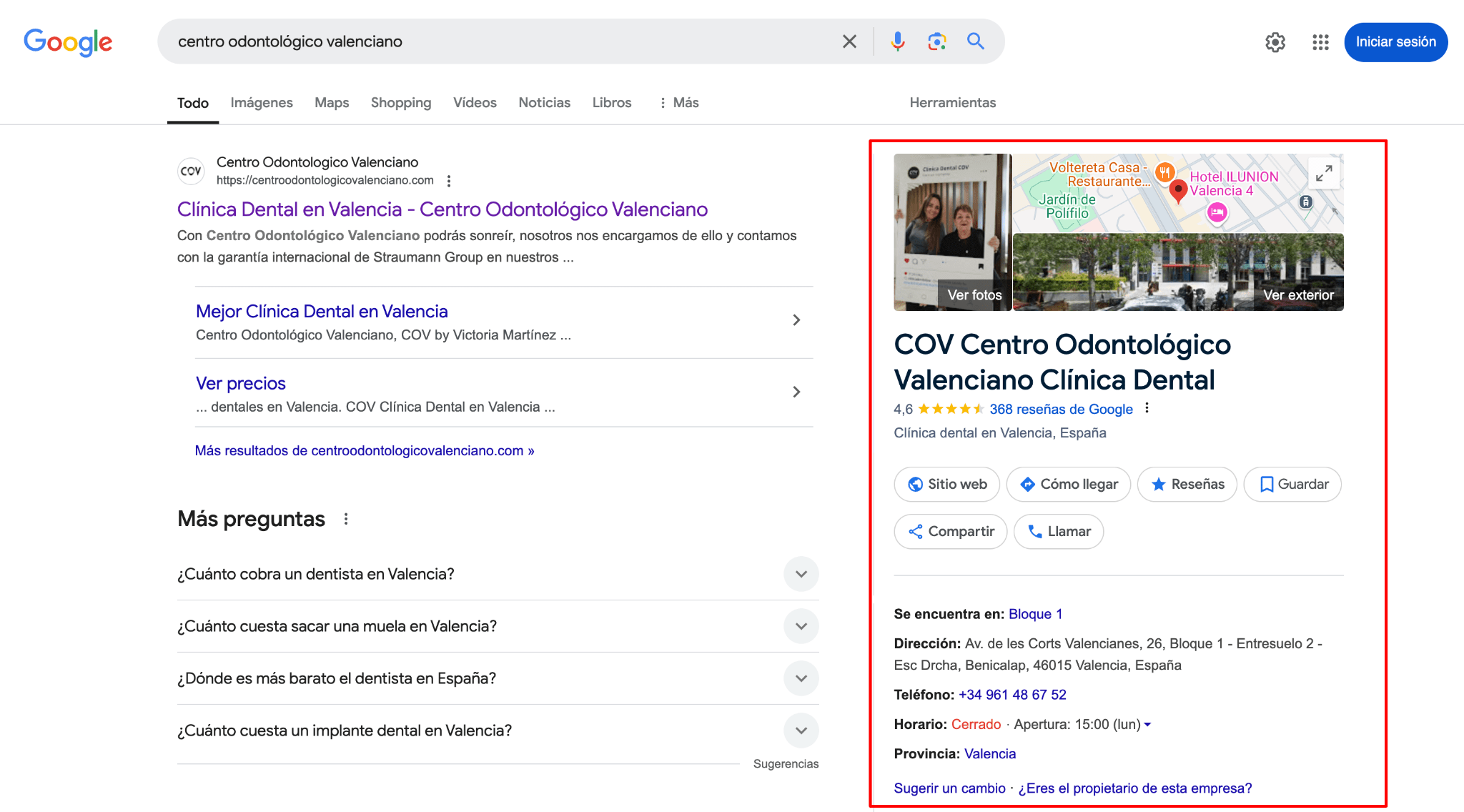Viewport: 1464px width, 812px height.
Task: Open quick settings gear icon
Action: click(1275, 42)
